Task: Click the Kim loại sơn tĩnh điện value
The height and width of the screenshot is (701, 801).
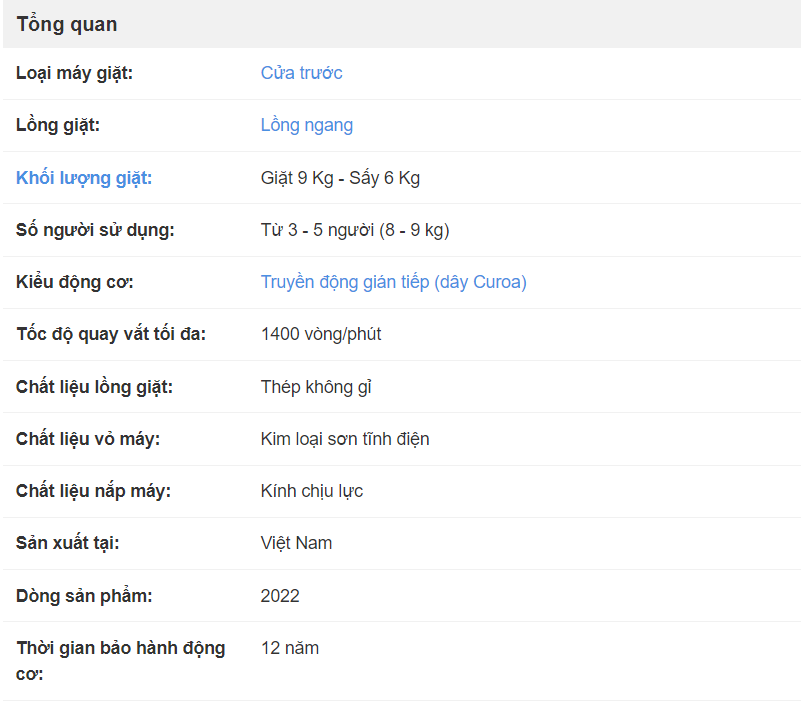Action: click(345, 439)
